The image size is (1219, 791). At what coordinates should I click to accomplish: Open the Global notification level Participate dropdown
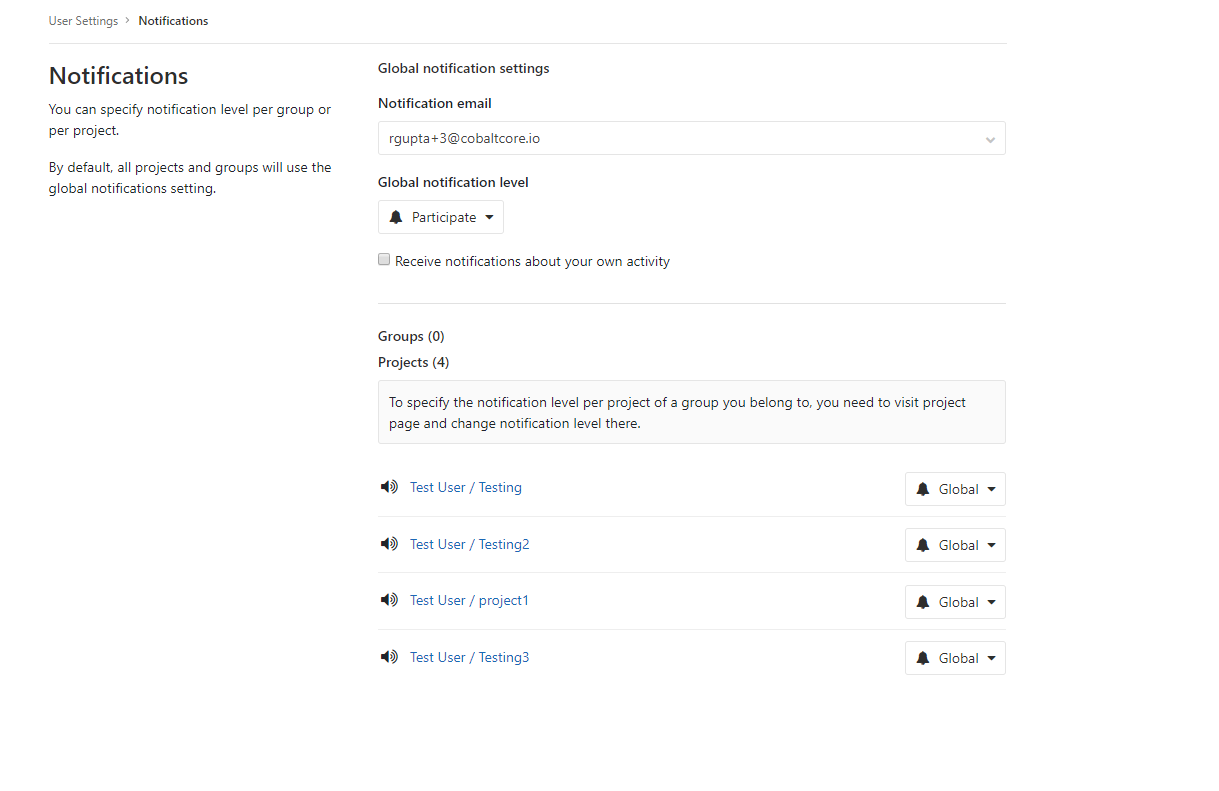pos(441,217)
